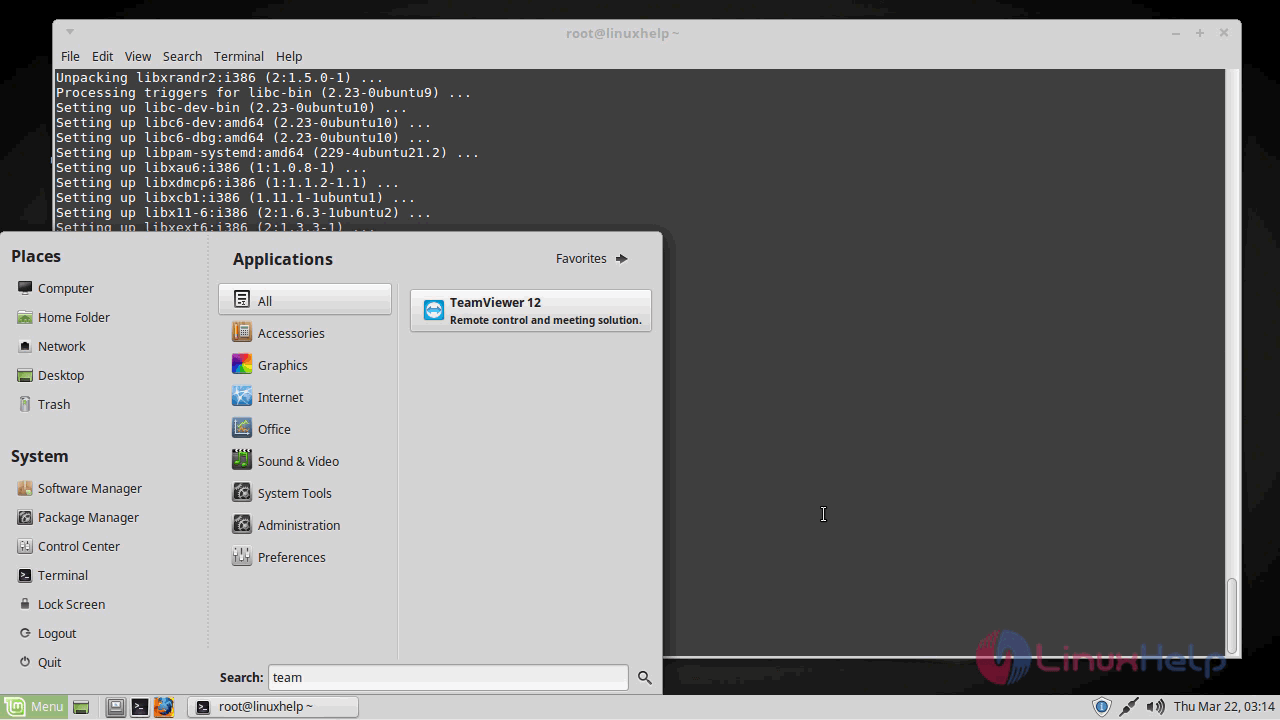
Task: Open terminal launcher in panel
Action: 140,707
